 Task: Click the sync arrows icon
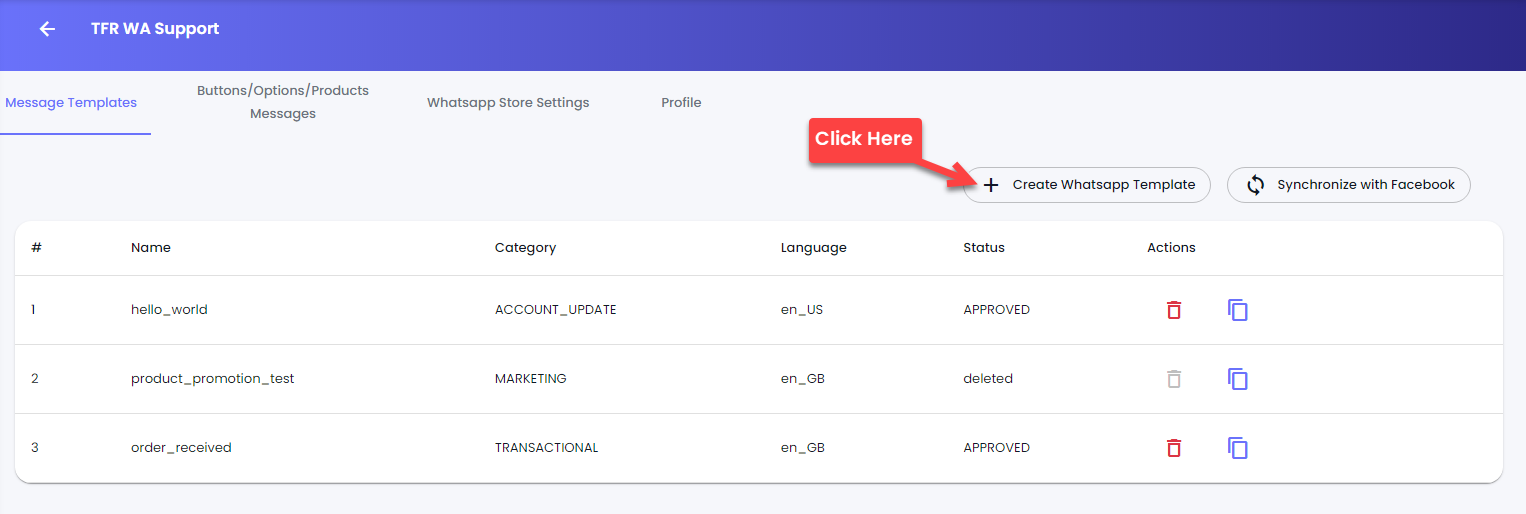pos(1255,185)
